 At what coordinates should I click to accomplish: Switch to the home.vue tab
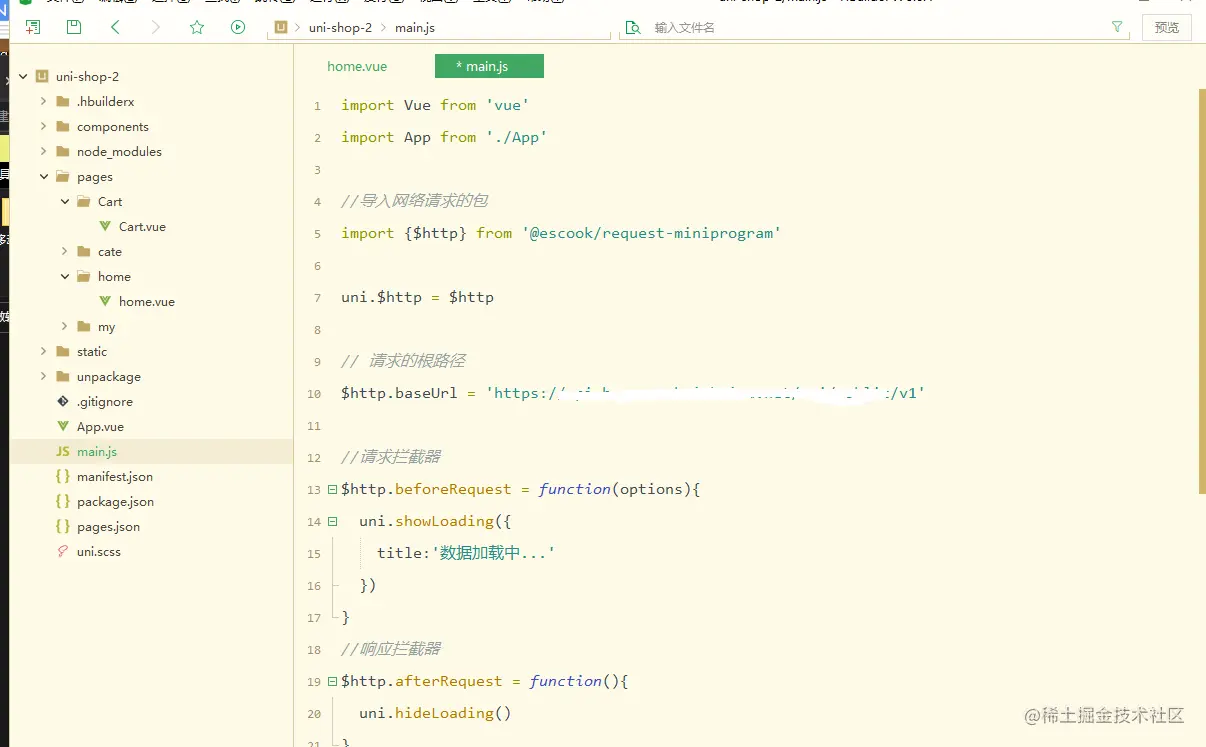357,66
